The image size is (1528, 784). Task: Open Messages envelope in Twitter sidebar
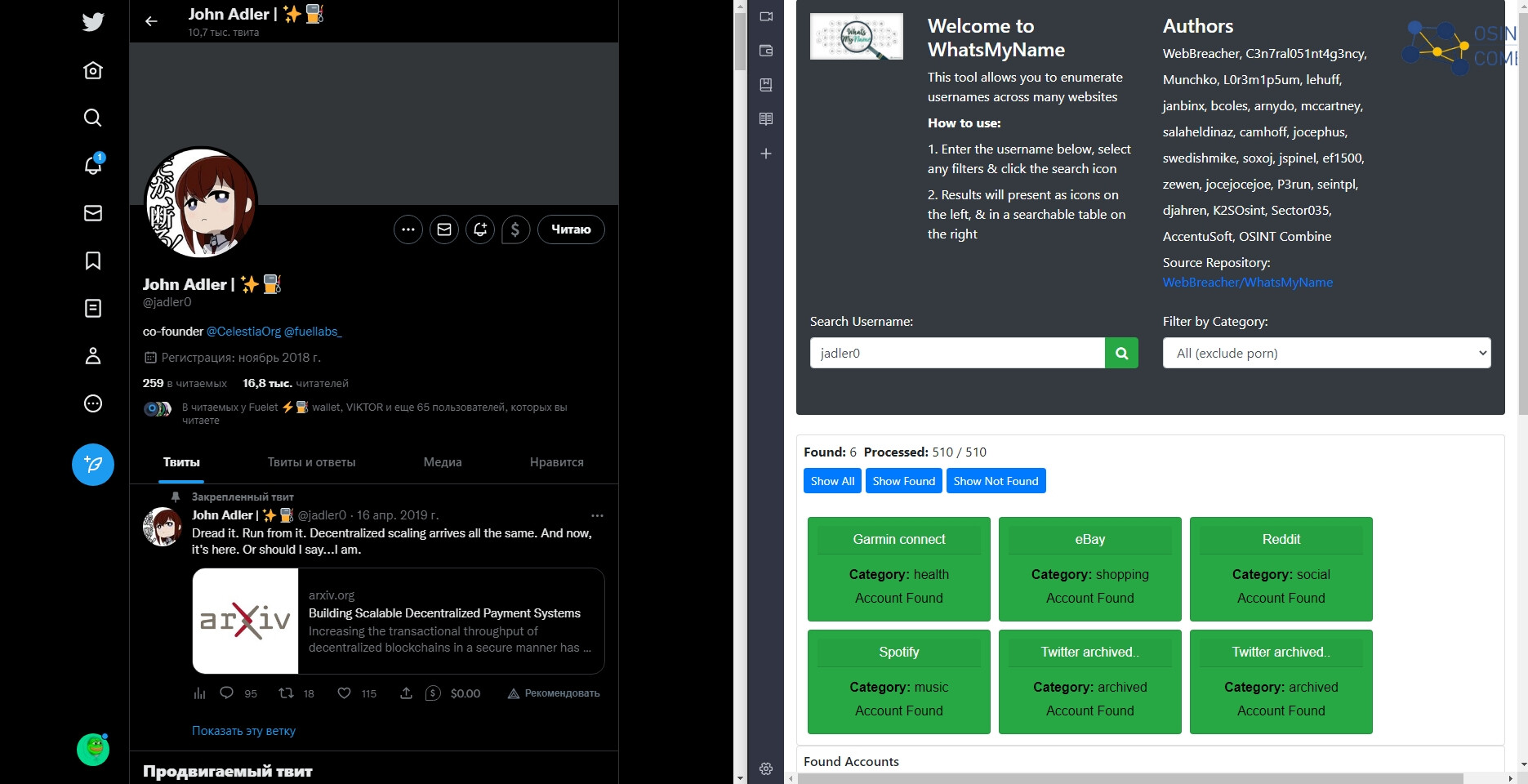(x=93, y=213)
